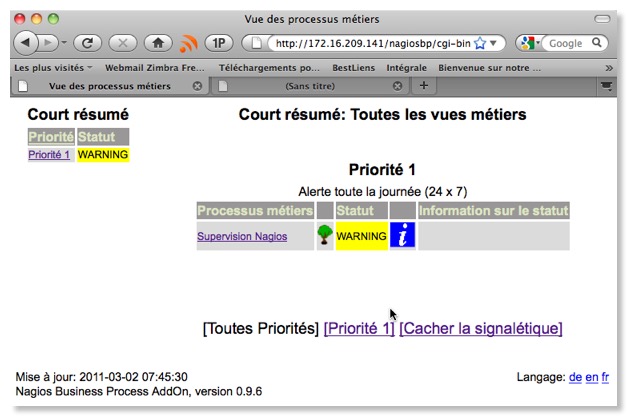Expand the Les plus visités bookmarks menu
The image size is (627, 416).
52,68
